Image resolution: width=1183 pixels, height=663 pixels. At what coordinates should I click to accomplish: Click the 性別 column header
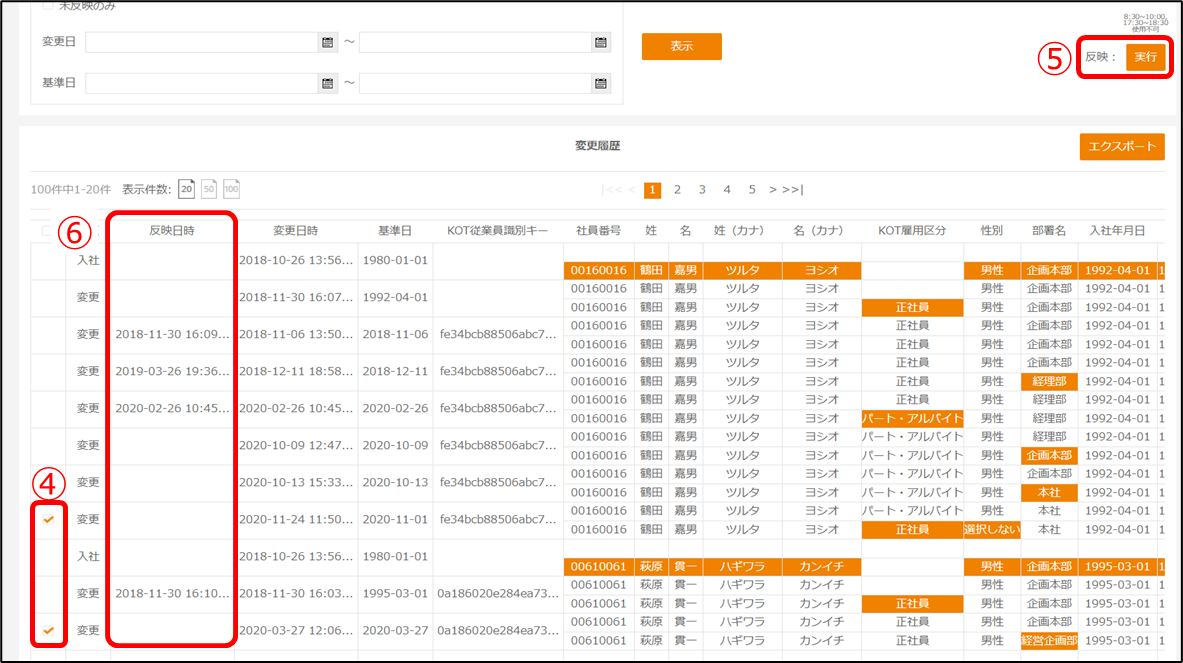991,231
